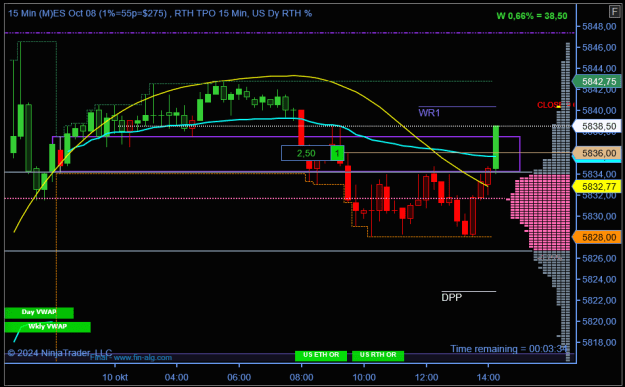
Task: Click the 5820,00 price axis label
Action: 599,321
